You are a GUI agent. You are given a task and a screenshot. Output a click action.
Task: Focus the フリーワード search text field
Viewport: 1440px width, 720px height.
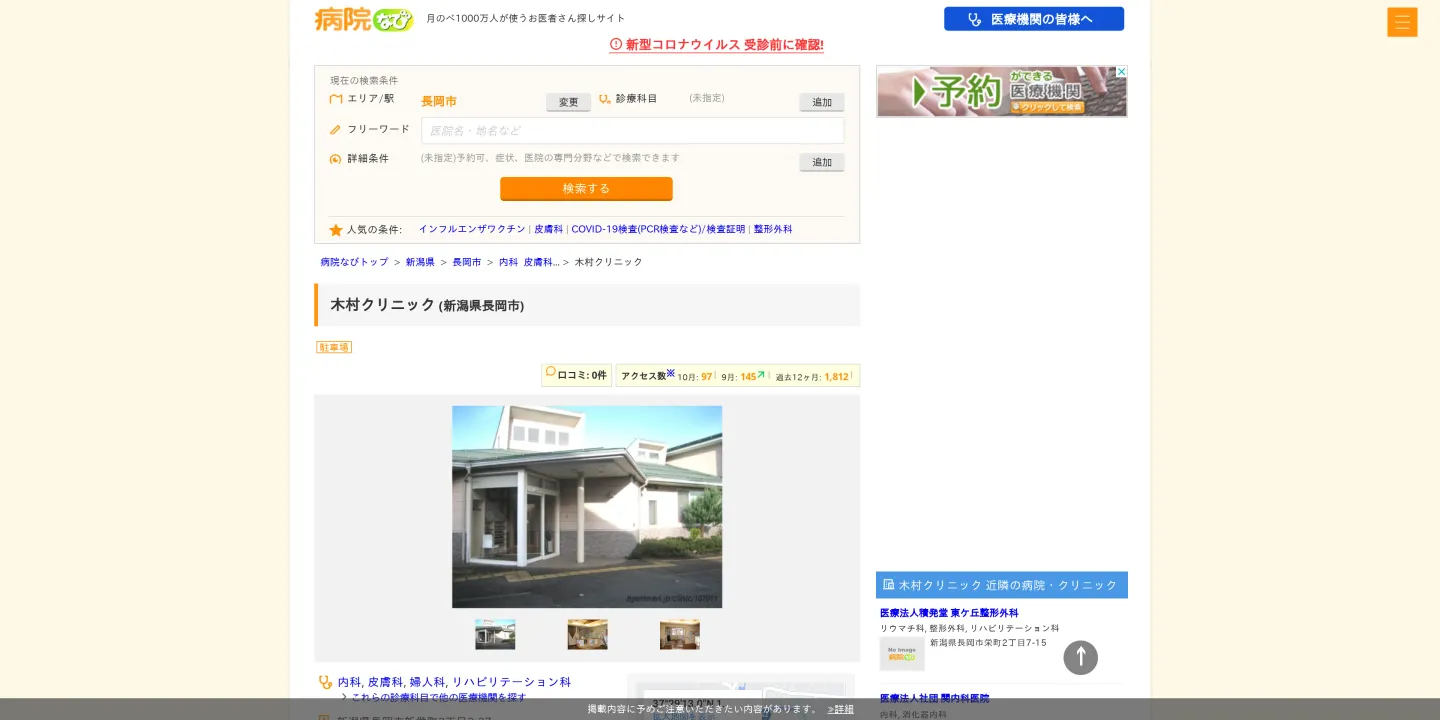tap(632, 131)
